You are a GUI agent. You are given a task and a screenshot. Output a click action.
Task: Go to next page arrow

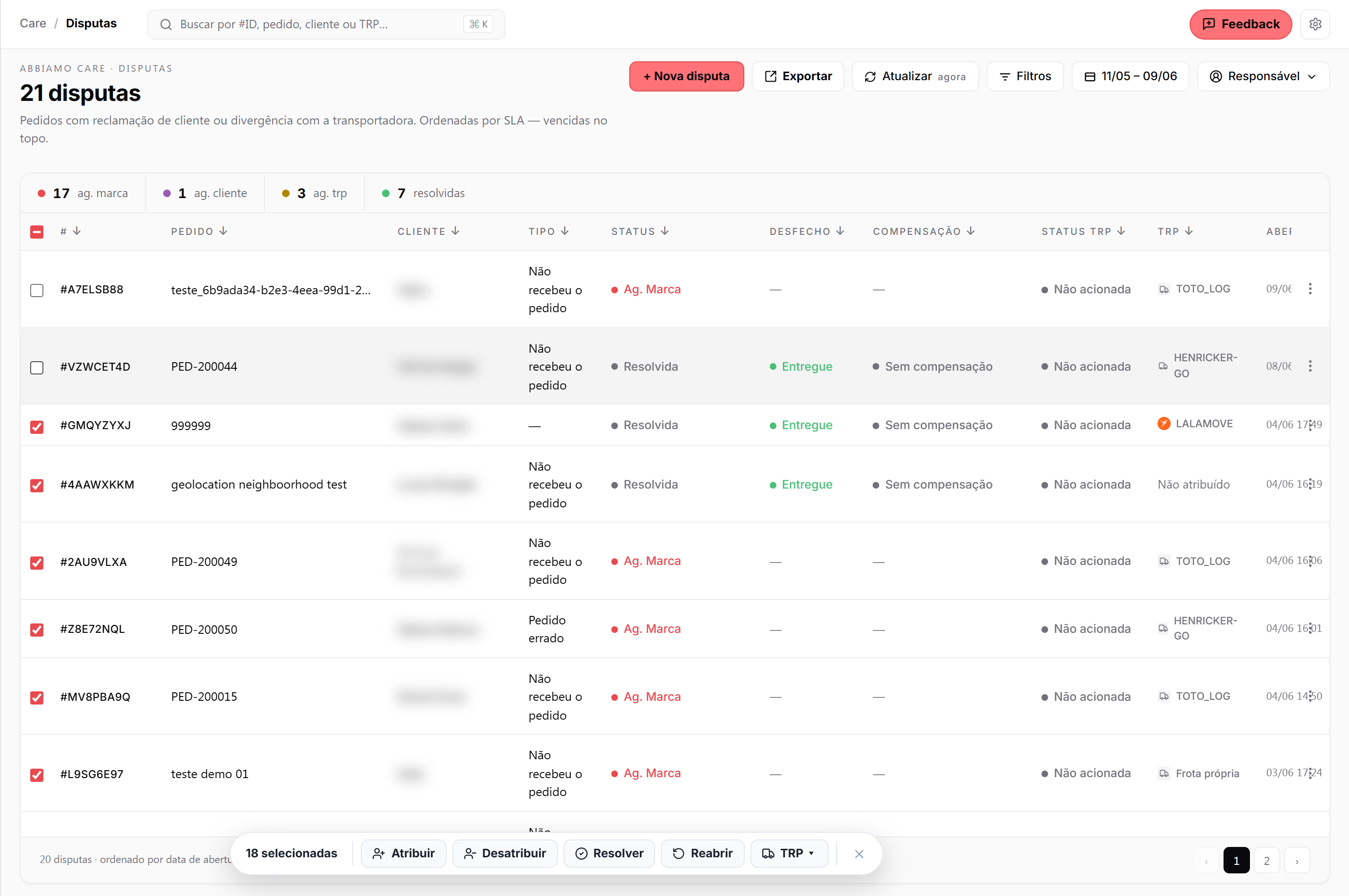[1297, 861]
